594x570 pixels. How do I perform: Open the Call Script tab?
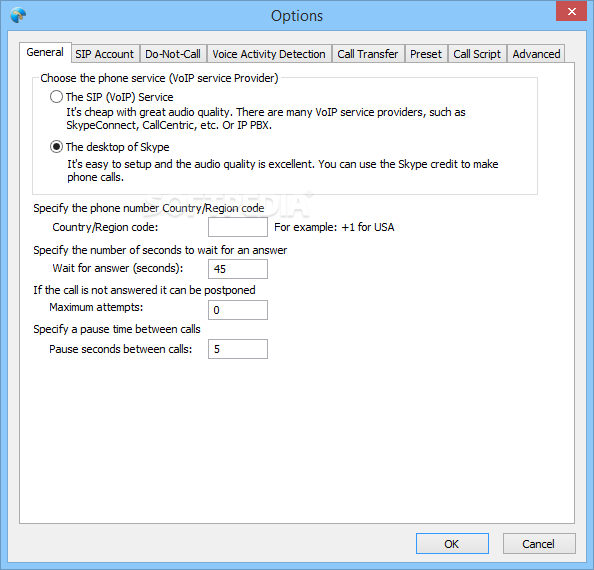click(477, 54)
